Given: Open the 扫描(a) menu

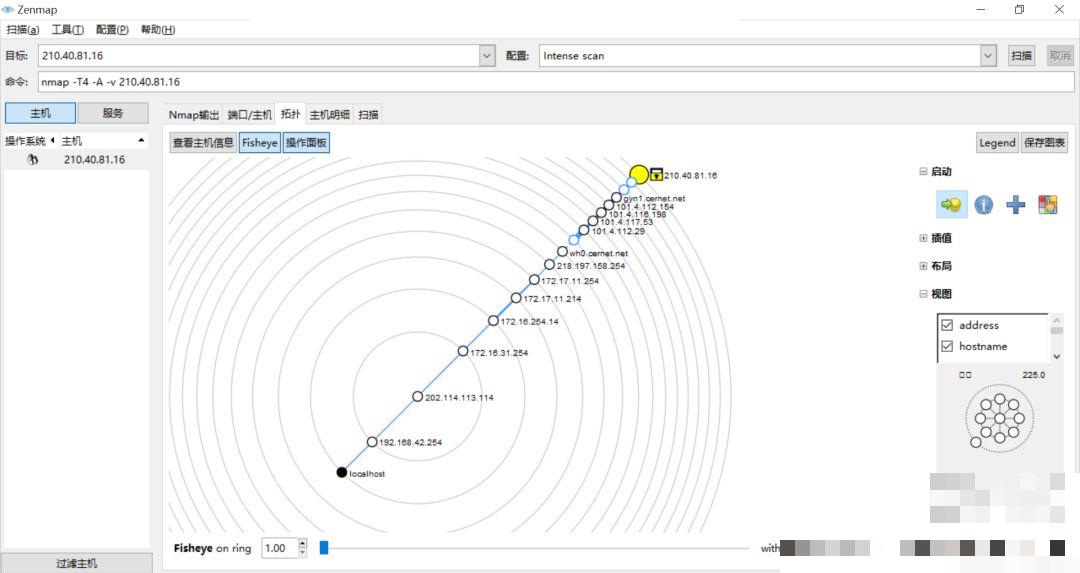Looking at the screenshot, I should coord(23,30).
